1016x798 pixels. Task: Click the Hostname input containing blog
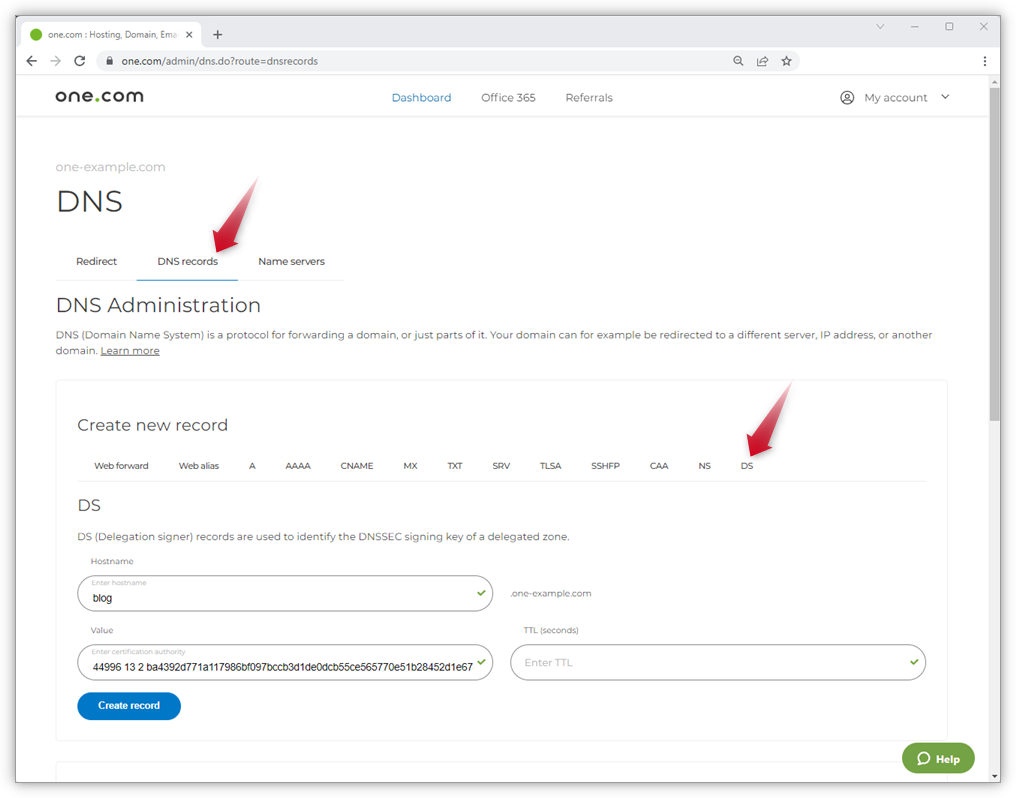point(285,593)
